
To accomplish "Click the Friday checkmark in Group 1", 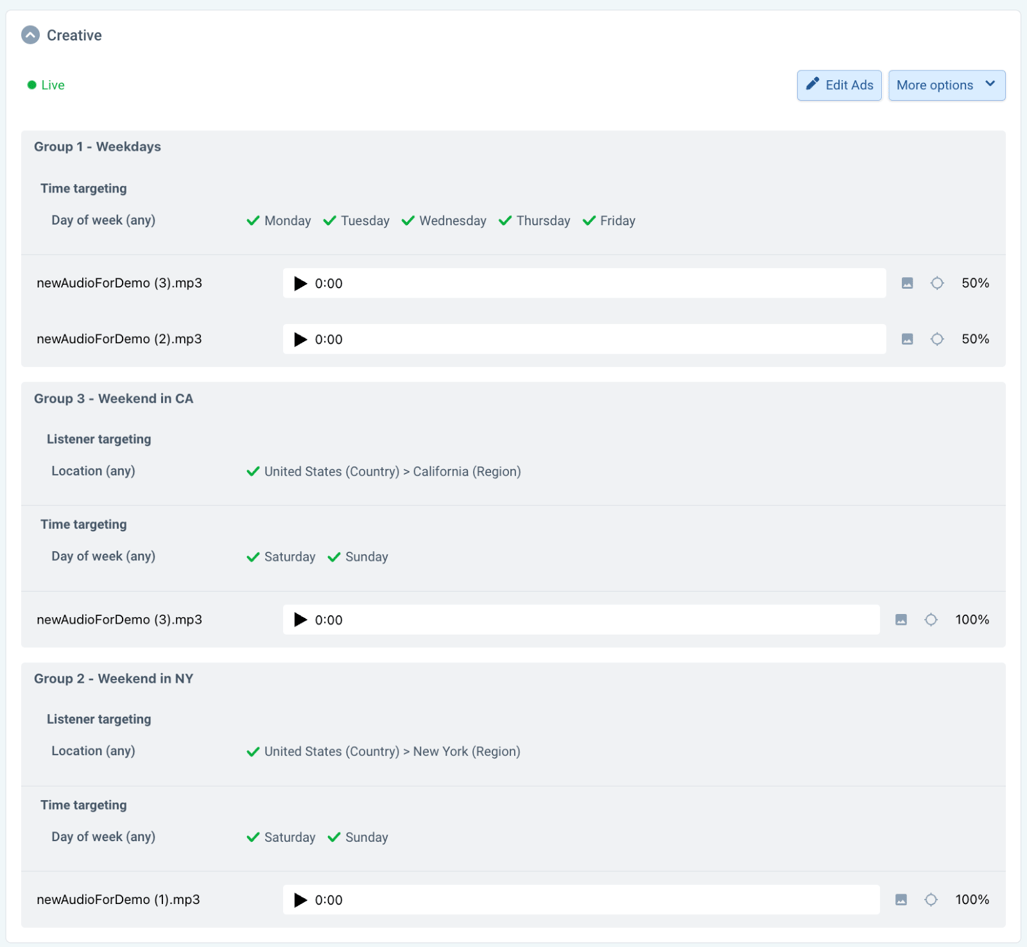I will click(589, 221).
